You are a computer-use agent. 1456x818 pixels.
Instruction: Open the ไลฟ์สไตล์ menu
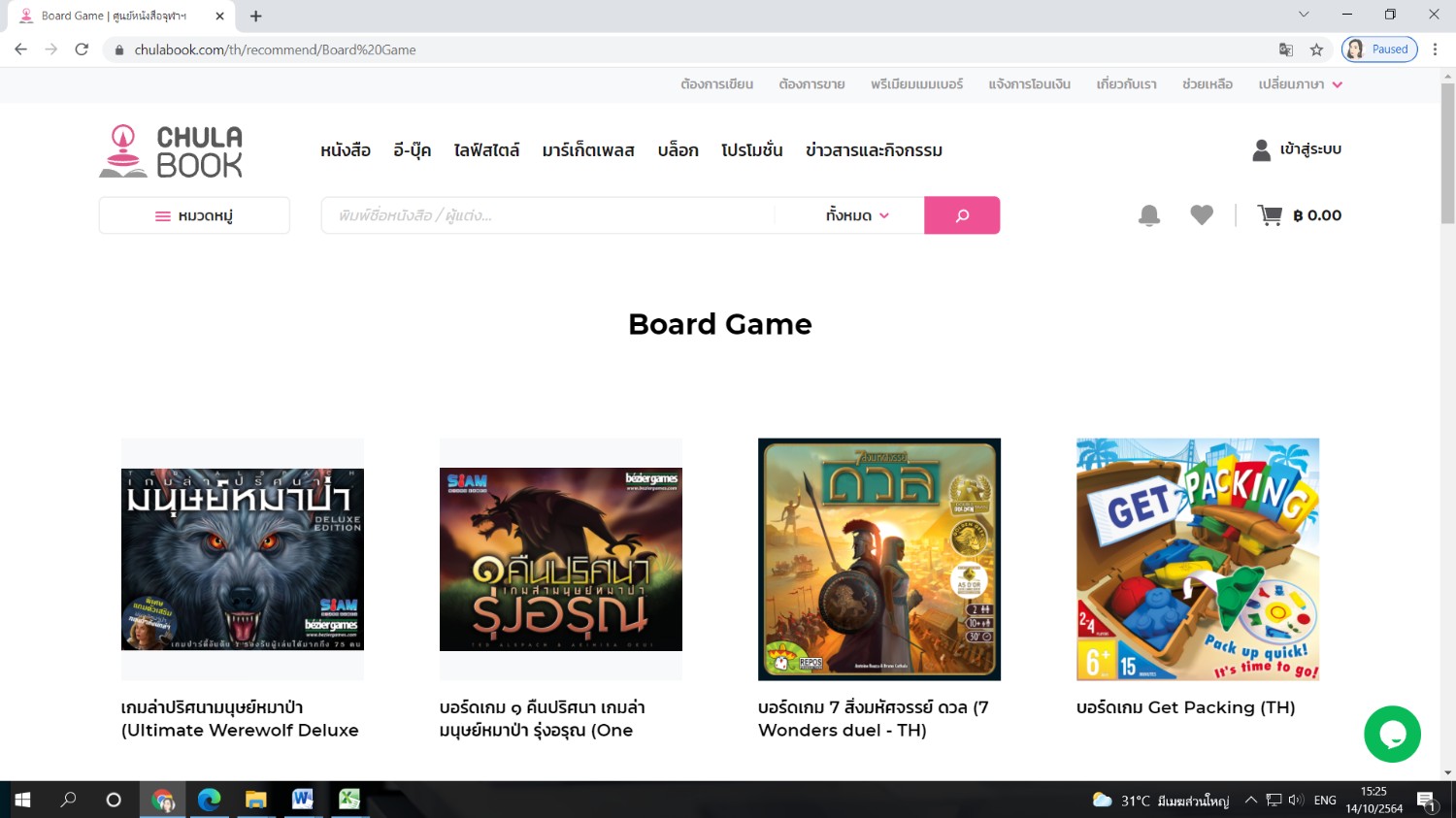coord(486,150)
